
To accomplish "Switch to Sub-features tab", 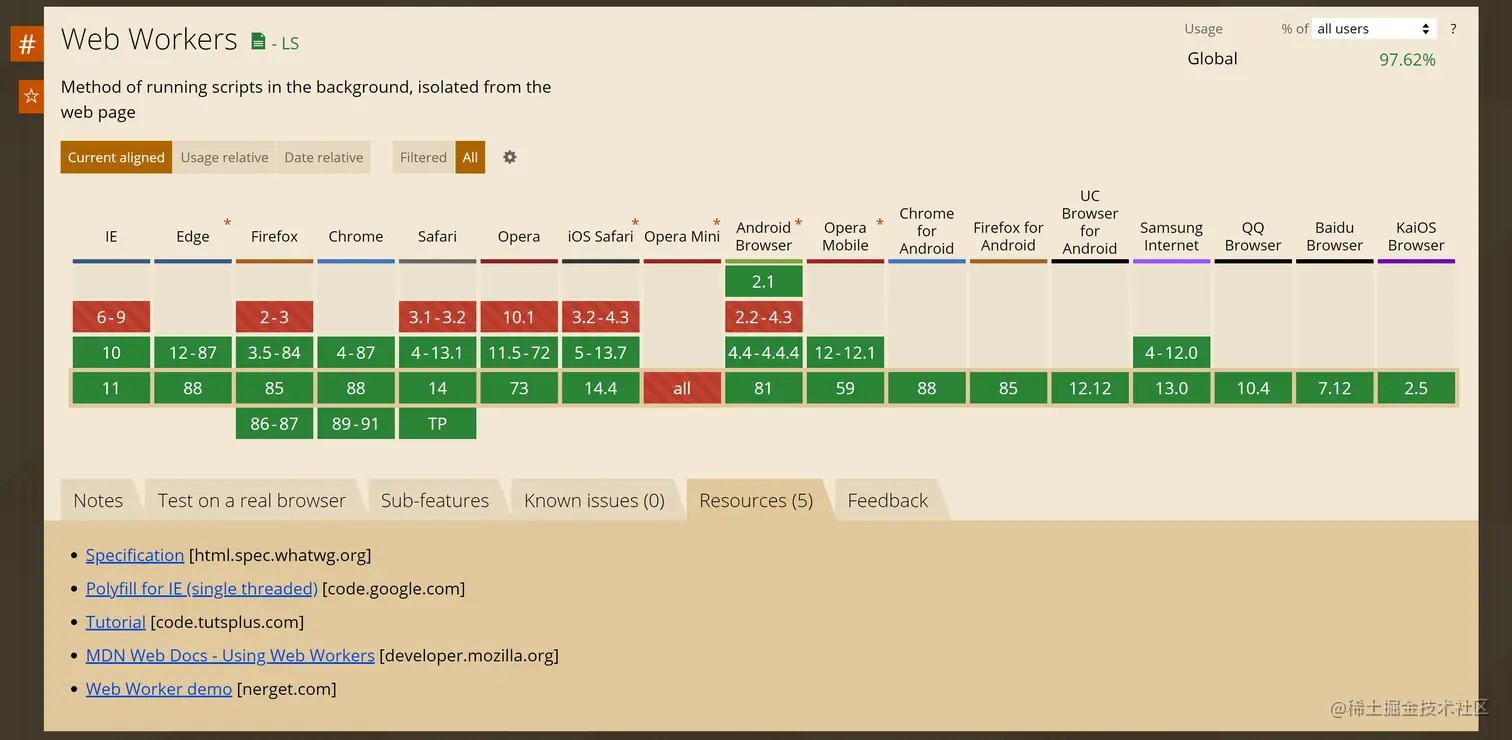I will pyautogui.click(x=435, y=500).
